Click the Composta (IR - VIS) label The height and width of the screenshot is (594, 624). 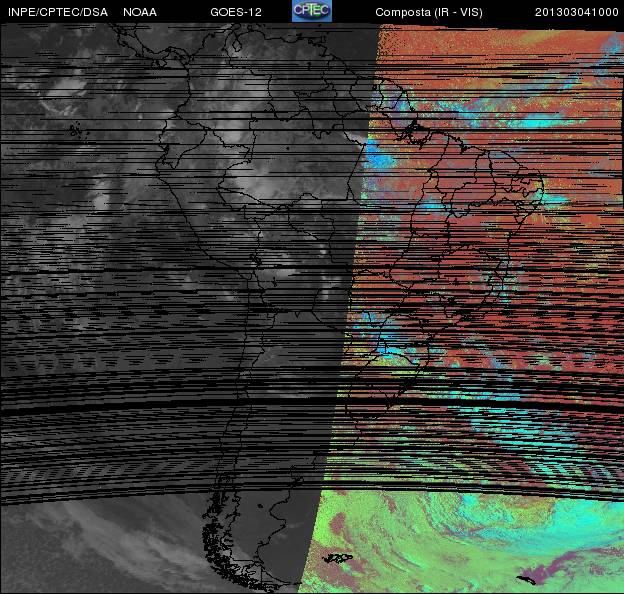point(429,13)
